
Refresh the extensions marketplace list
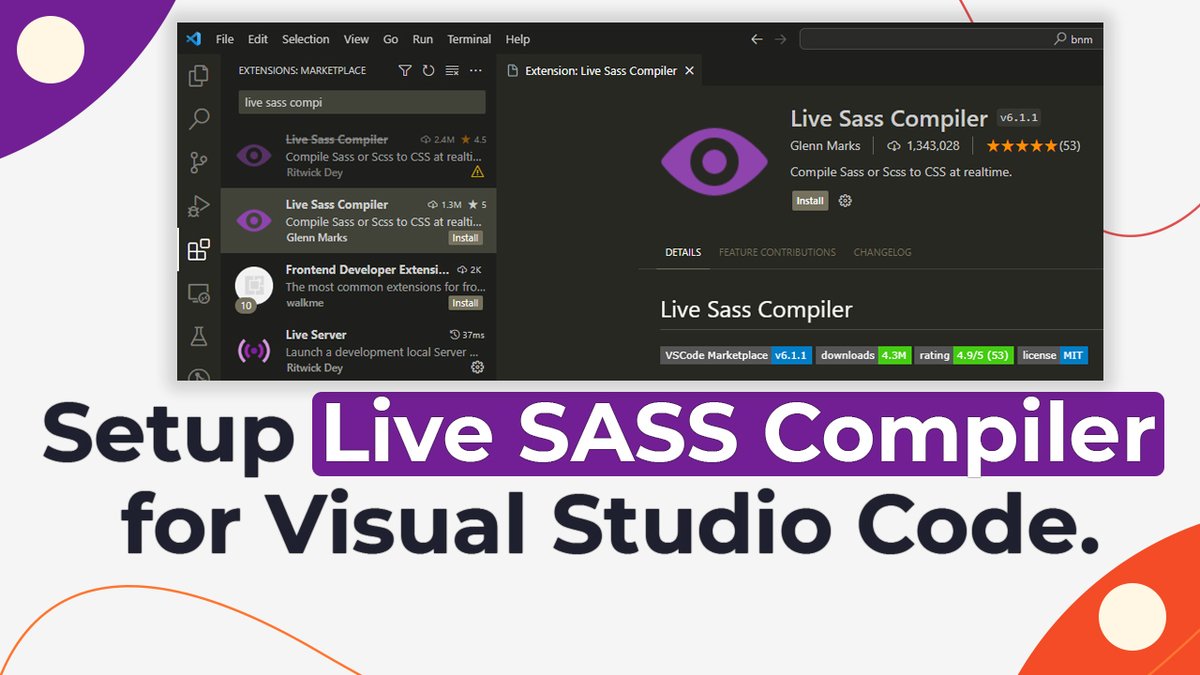pos(428,71)
